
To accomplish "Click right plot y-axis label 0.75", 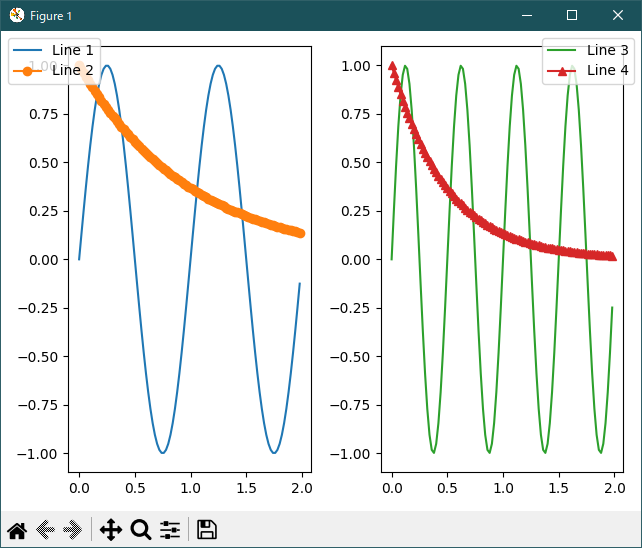I will pyautogui.click(x=356, y=114).
